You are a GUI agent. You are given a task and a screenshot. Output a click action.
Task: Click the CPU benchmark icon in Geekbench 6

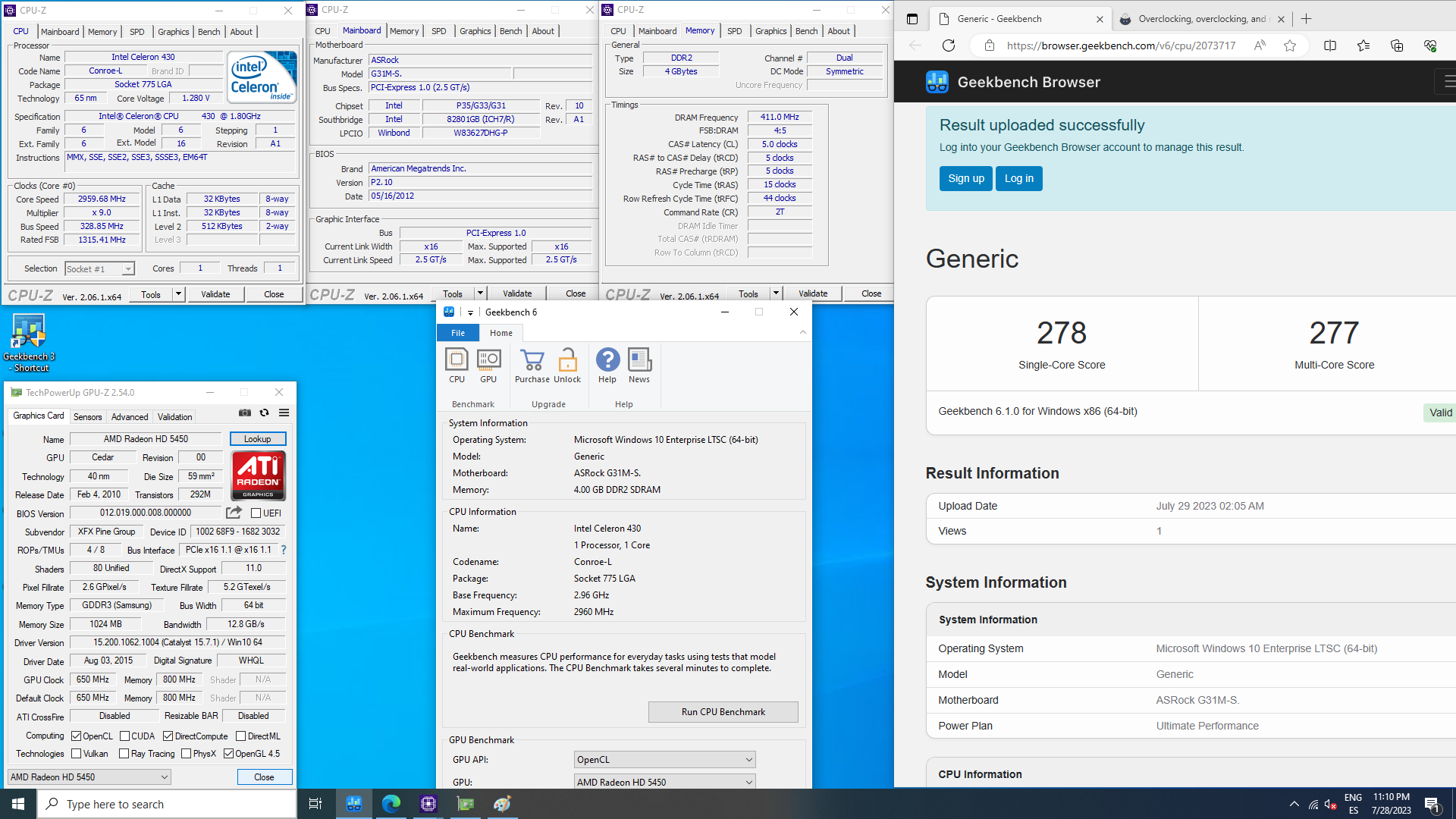(x=457, y=366)
